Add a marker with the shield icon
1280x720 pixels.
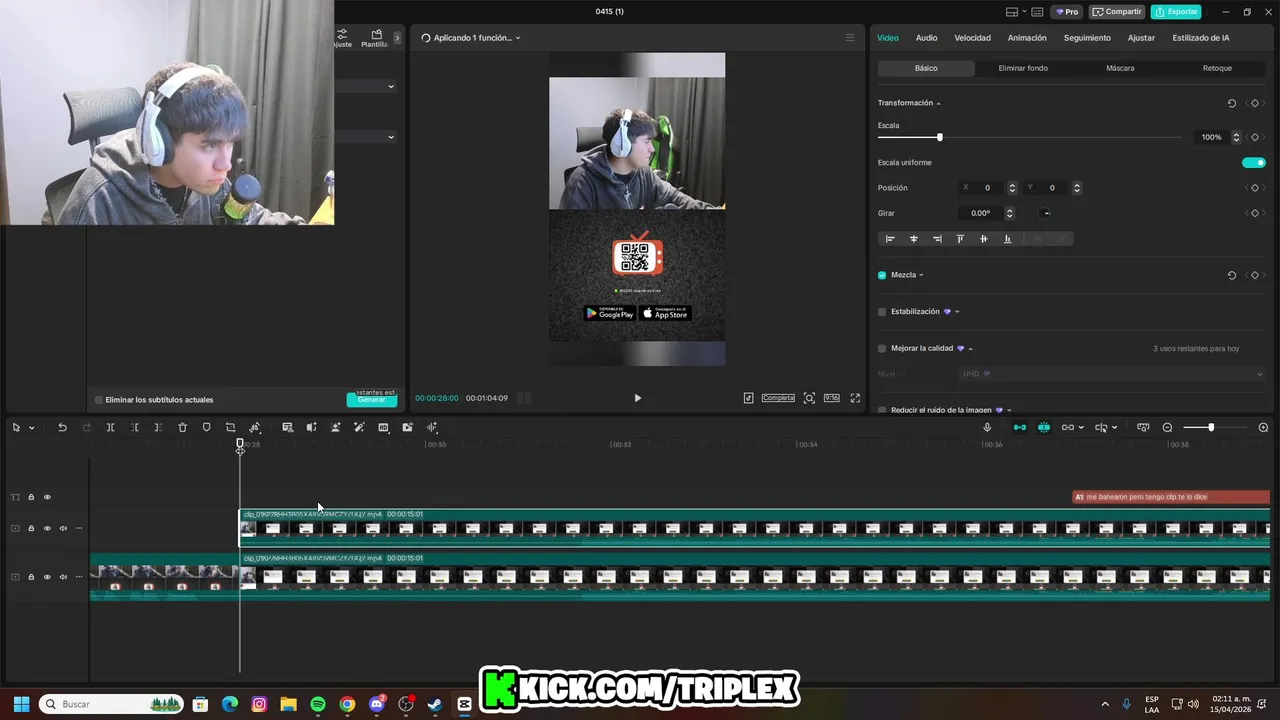pyautogui.click(x=206, y=427)
